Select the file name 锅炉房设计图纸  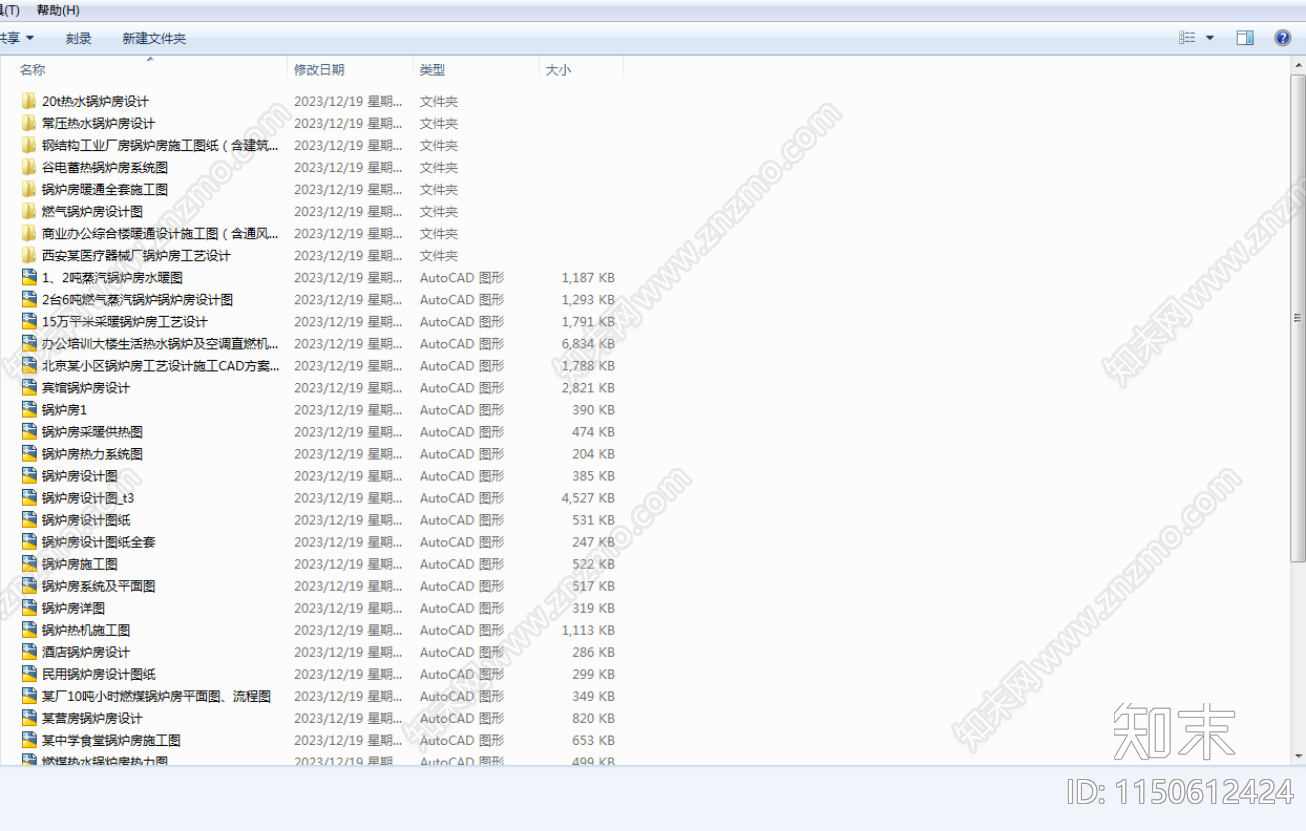click(x=86, y=520)
